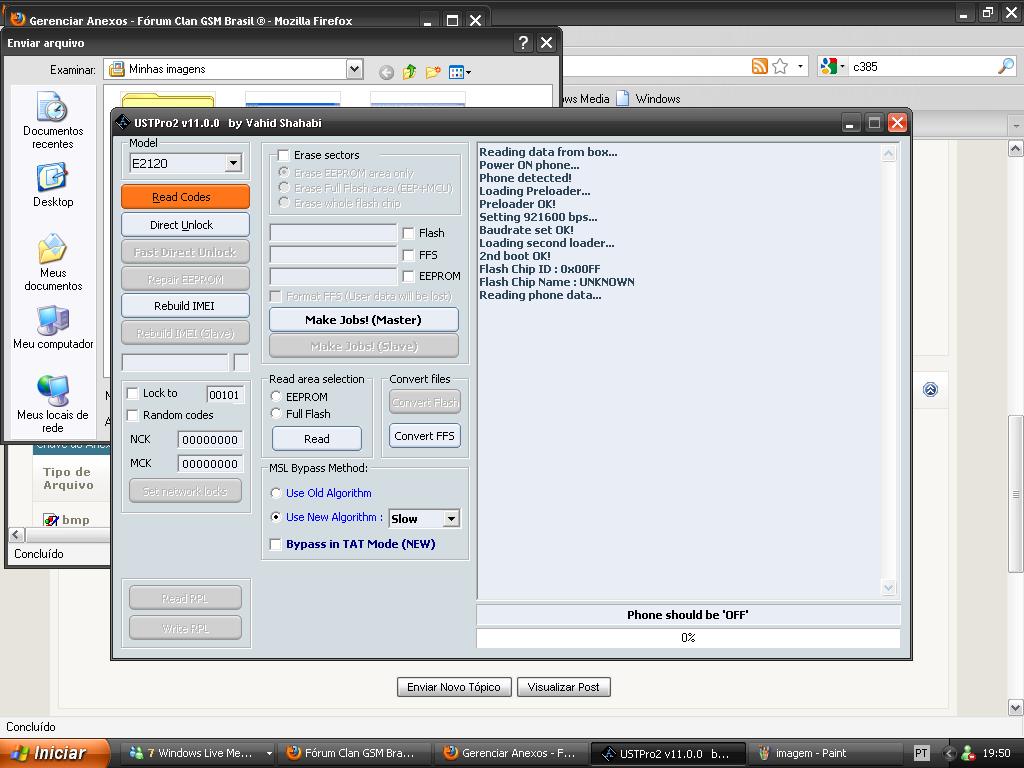The image size is (1024, 768).
Task: Open Meus documentos in the file dialog
Action: [53, 263]
